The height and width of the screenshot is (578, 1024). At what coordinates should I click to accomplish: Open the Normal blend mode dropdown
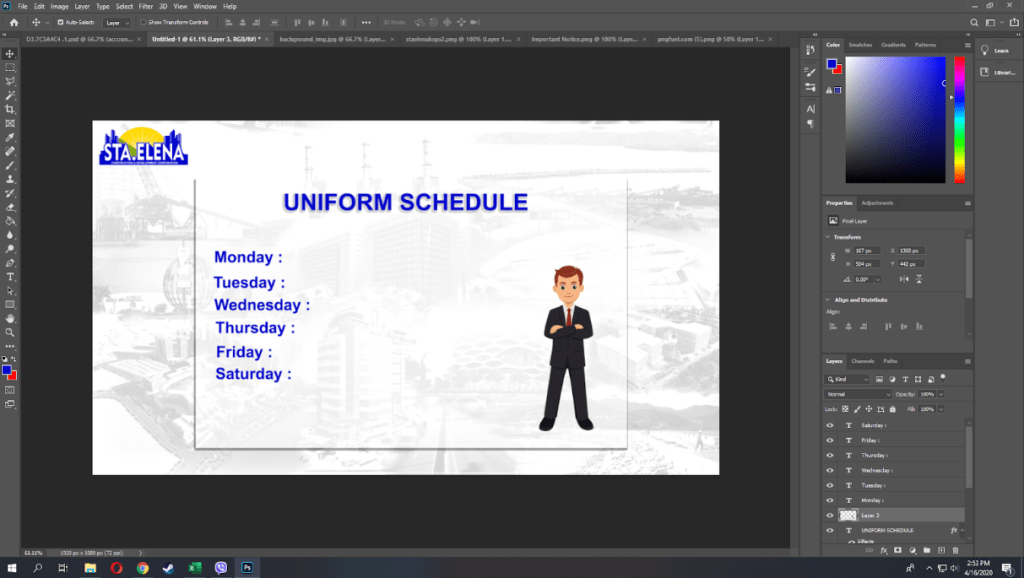(x=858, y=394)
